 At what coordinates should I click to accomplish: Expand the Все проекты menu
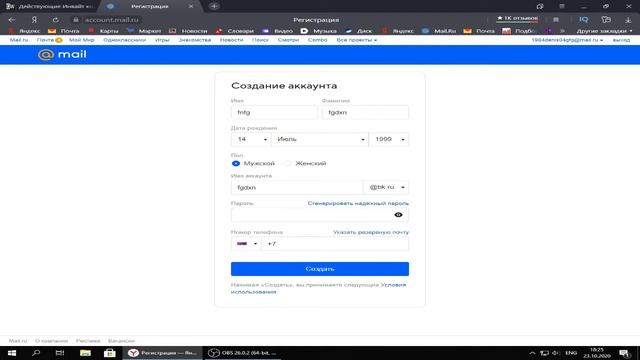click(357, 40)
